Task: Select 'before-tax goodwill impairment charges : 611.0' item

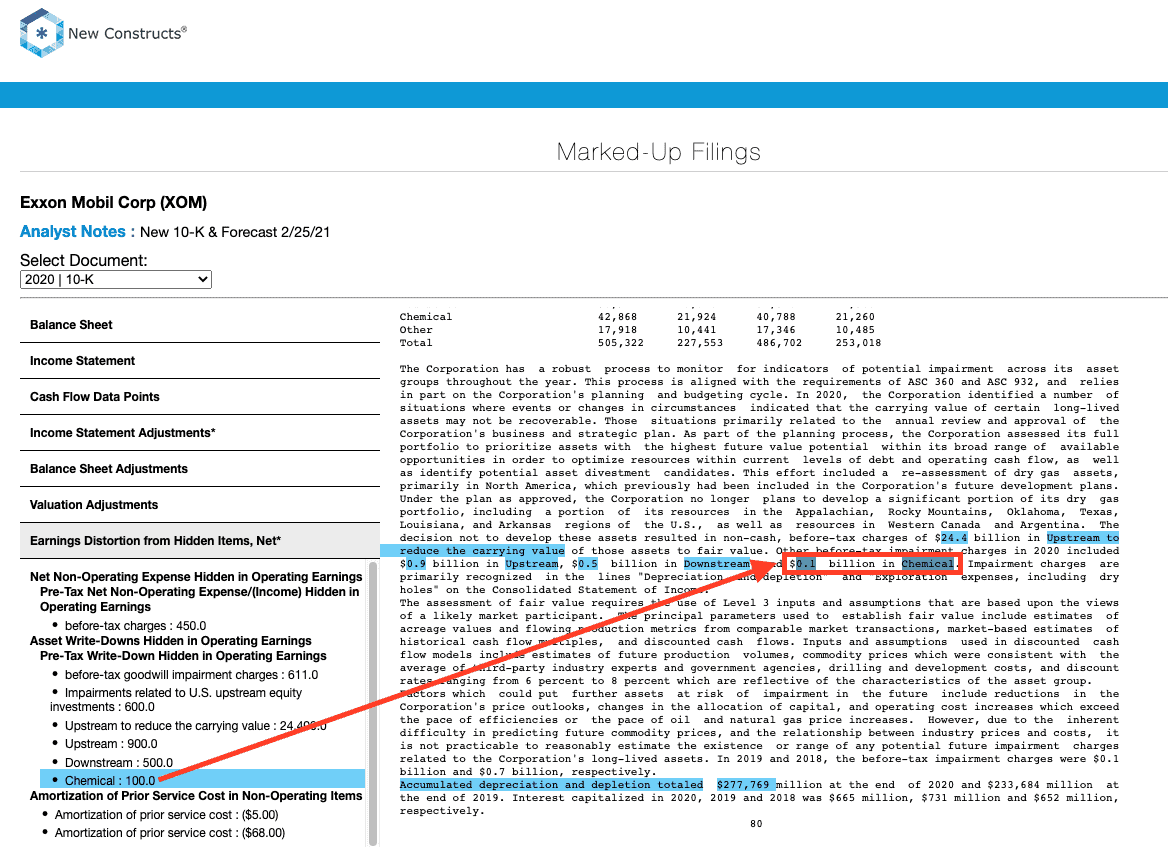Action: coord(191,675)
